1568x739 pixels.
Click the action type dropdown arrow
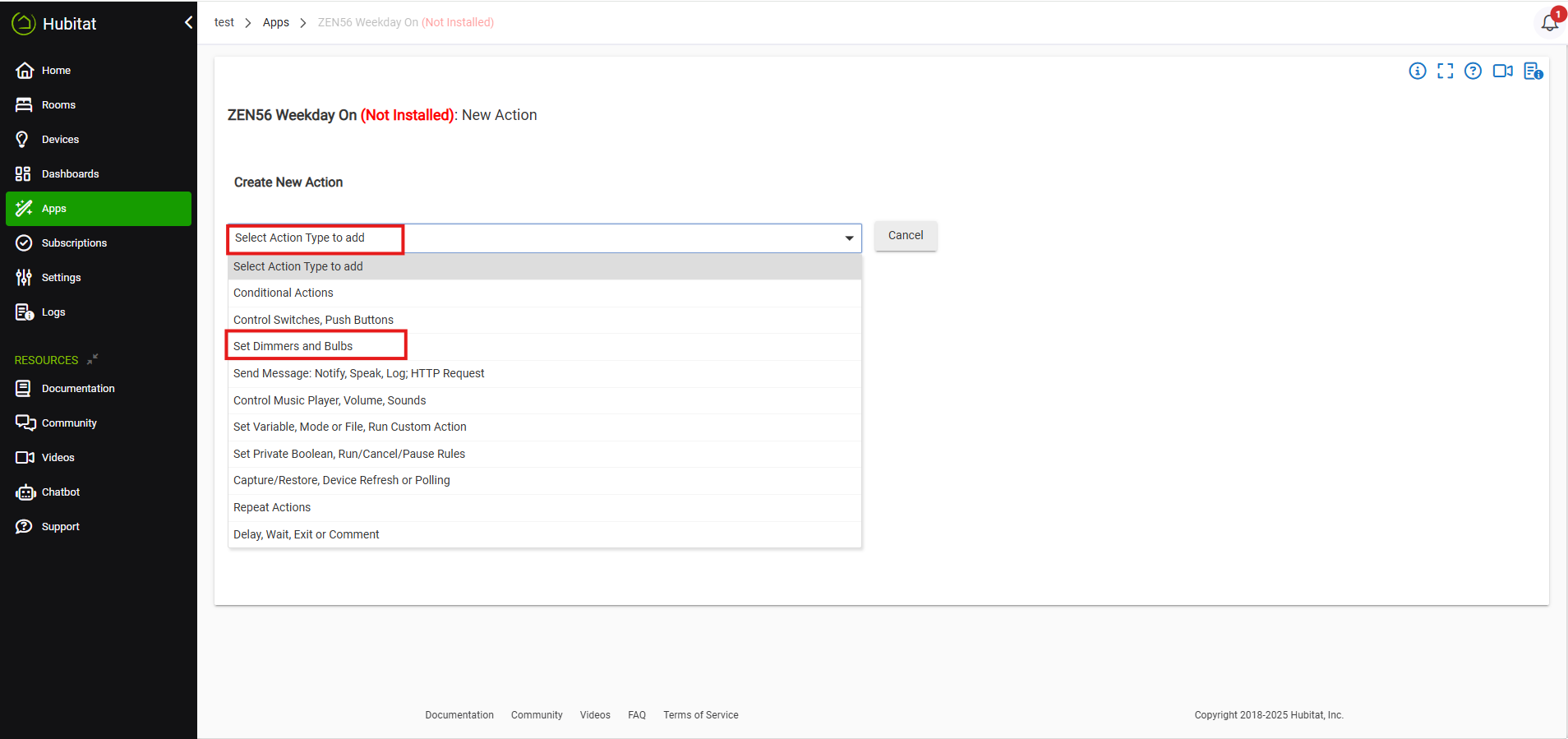tap(849, 238)
